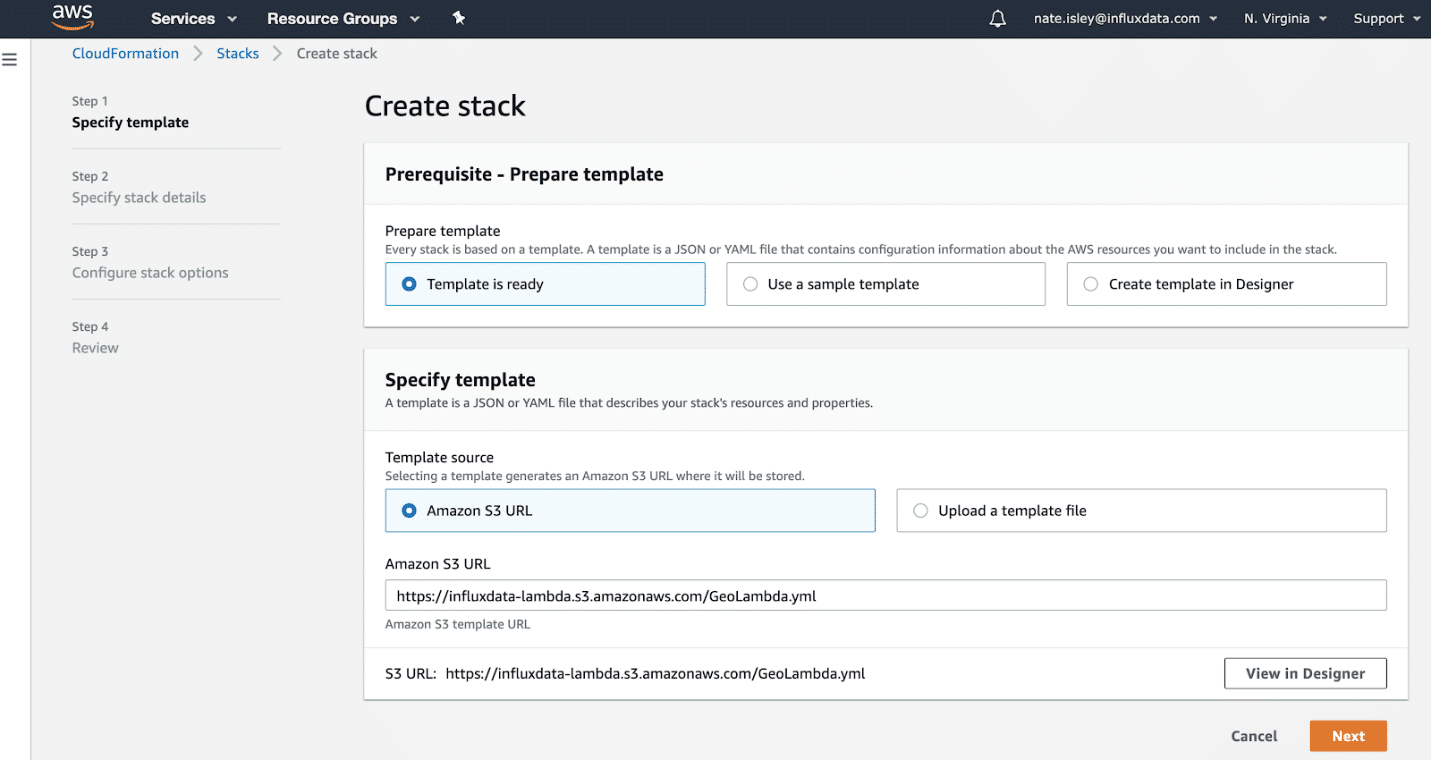Open the AWS home via the AWS logo
Image resolution: width=1431 pixels, height=760 pixels.
[x=71, y=18]
